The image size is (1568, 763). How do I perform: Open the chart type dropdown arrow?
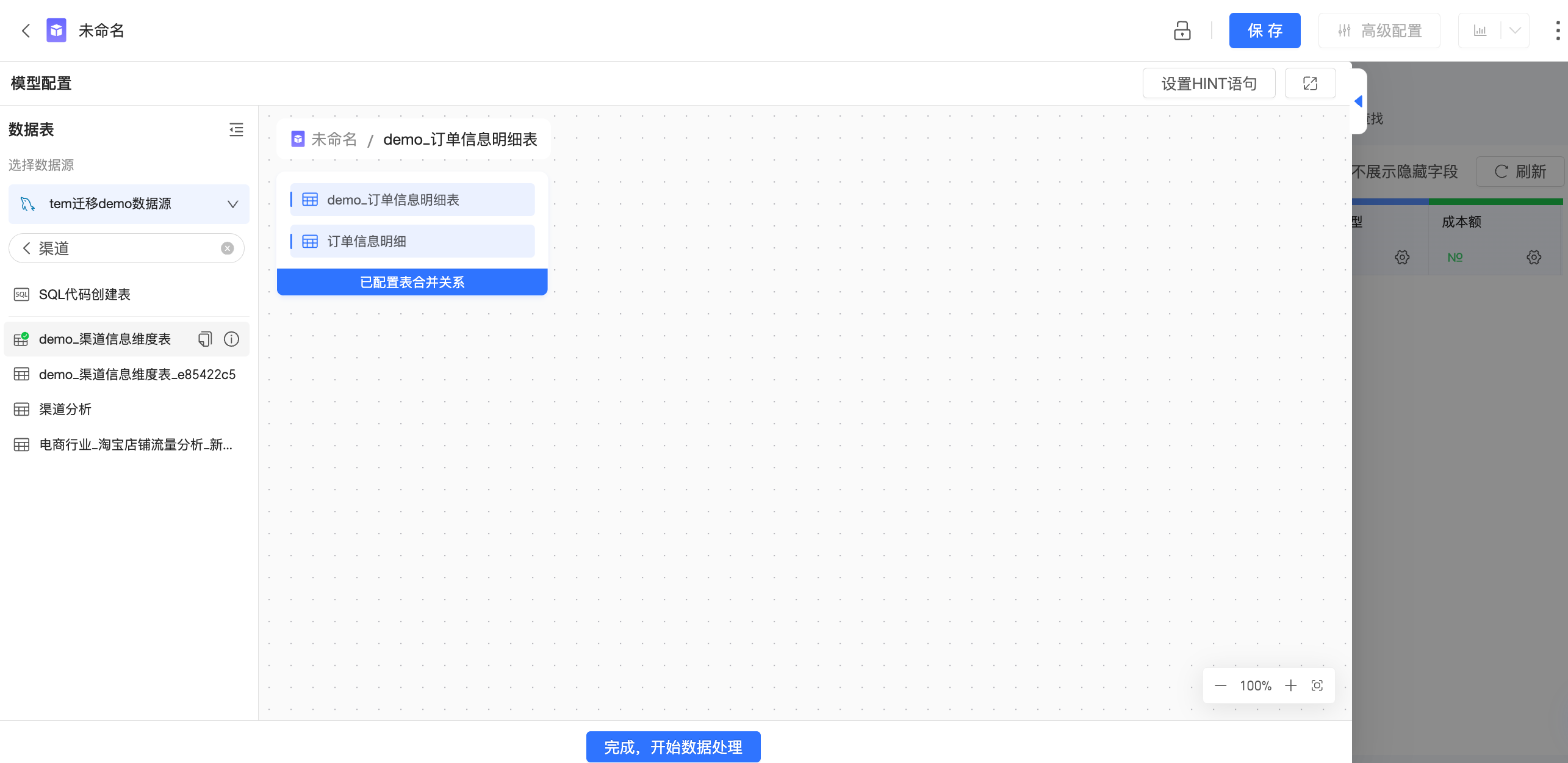point(1515,31)
